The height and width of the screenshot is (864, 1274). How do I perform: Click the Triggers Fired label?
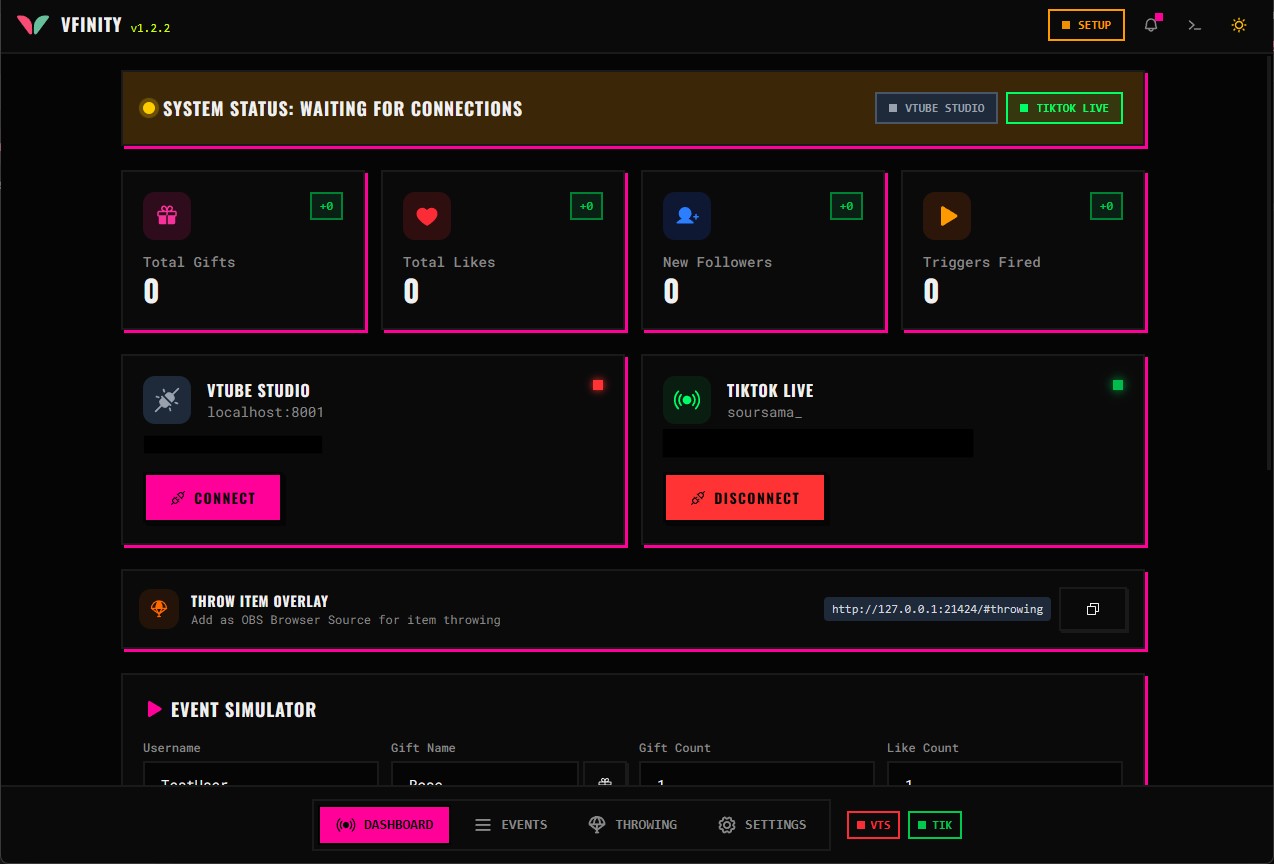coord(982,262)
